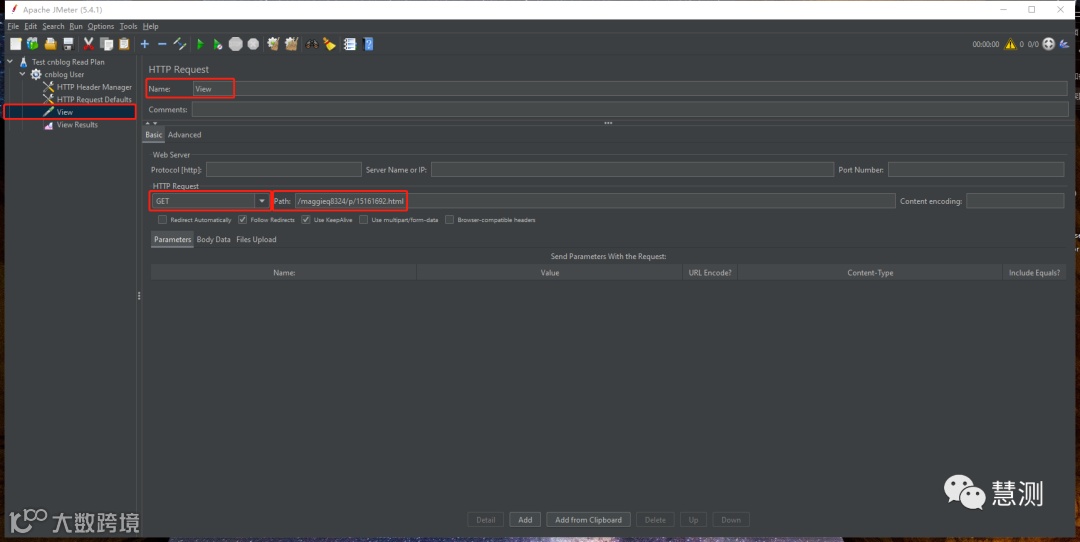Open the File menu
This screenshot has width=1080, height=542.
tap(13, 26)
